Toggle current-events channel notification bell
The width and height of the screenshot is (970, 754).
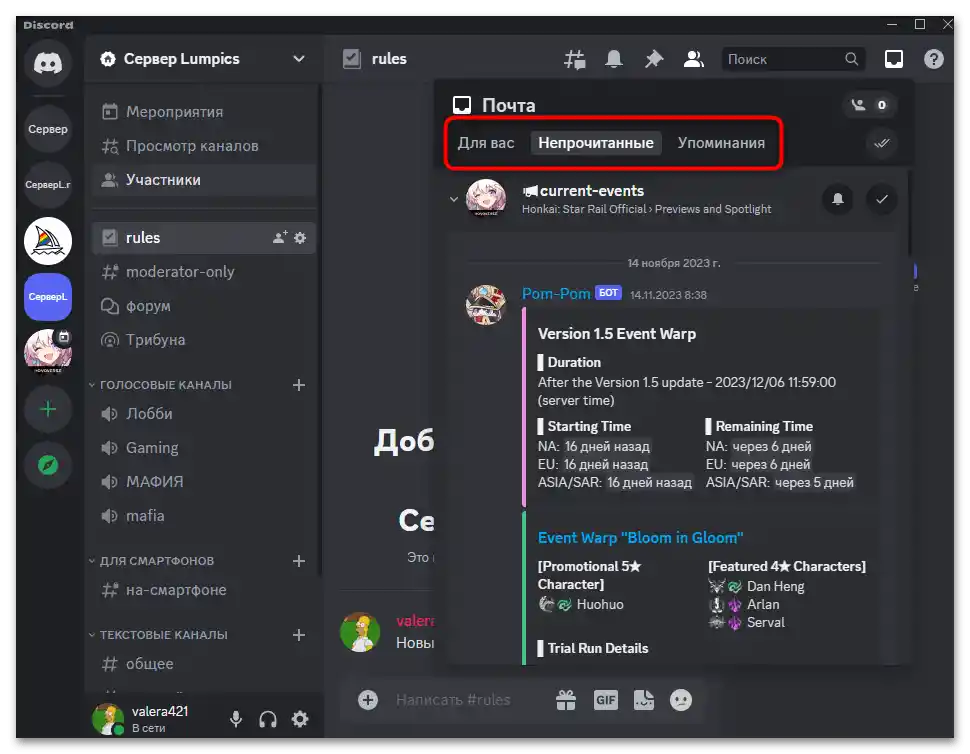(838, 199)
